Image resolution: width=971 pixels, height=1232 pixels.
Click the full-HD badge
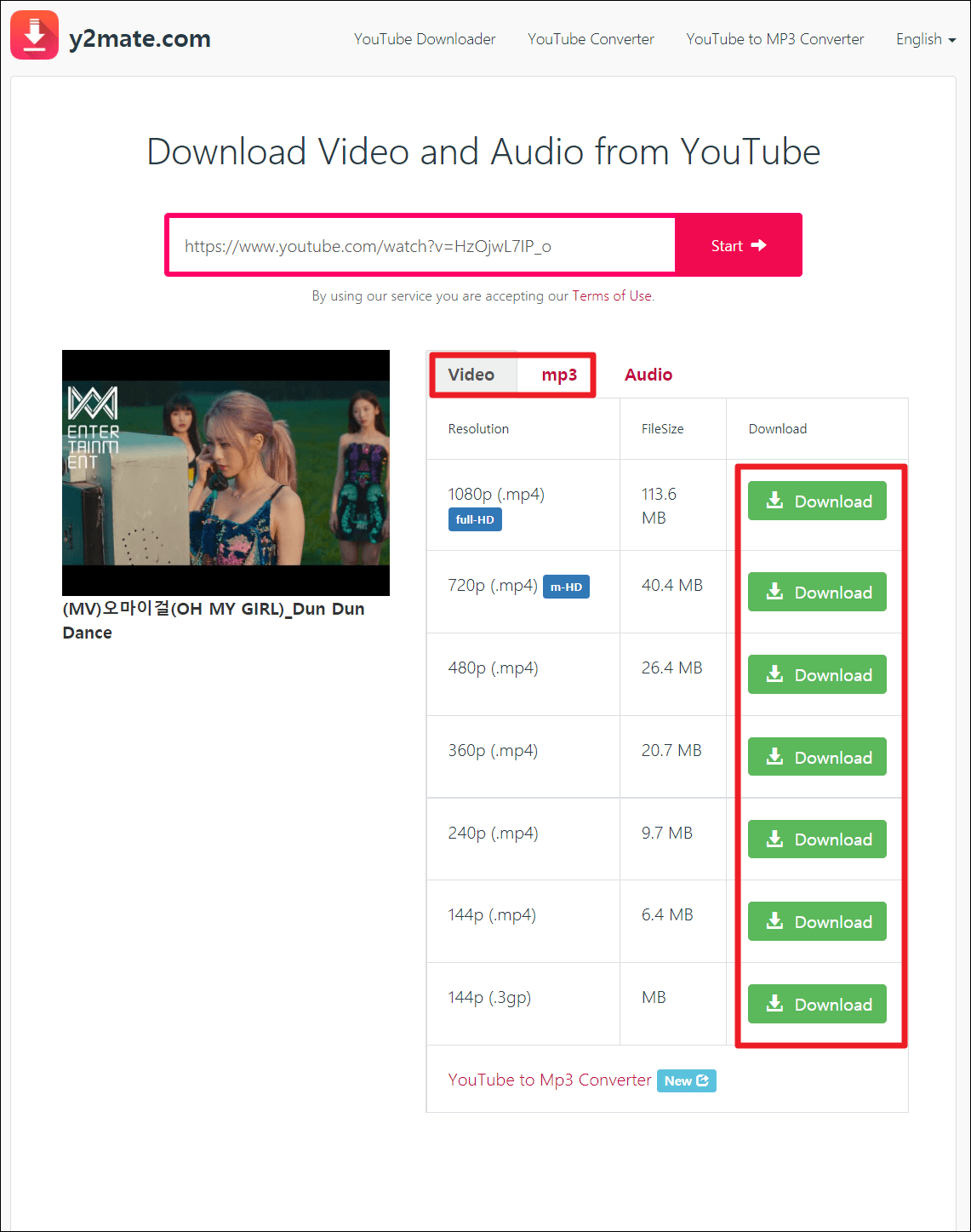475,519
